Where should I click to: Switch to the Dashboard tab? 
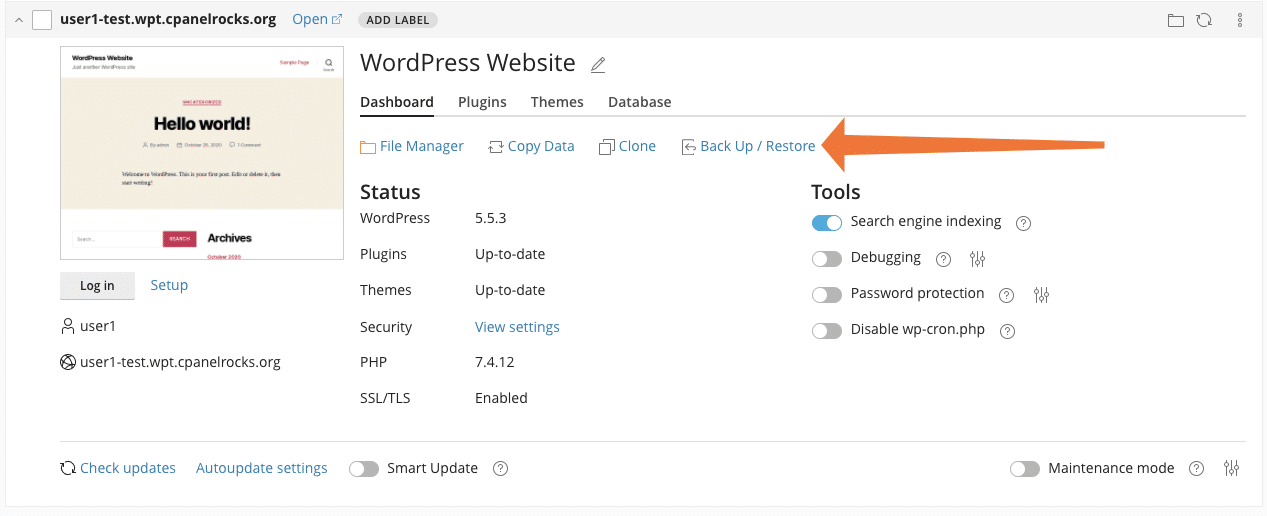click(397, 102)
